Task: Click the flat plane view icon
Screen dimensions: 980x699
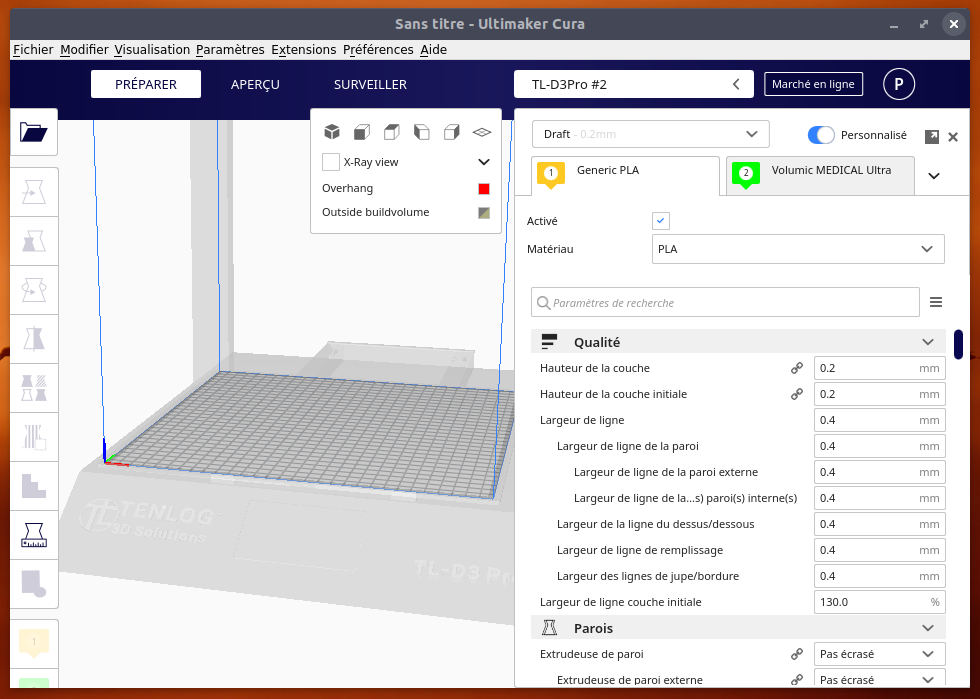Action: point(482,132)
